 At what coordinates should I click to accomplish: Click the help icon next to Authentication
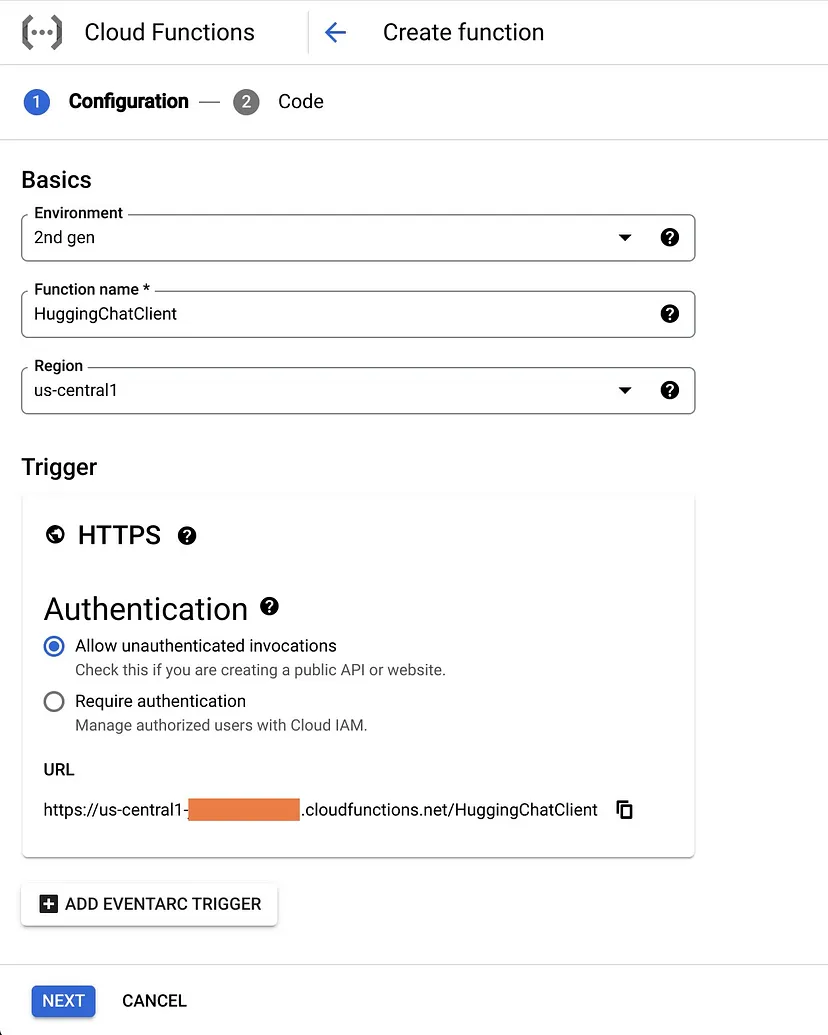point(269,606)
